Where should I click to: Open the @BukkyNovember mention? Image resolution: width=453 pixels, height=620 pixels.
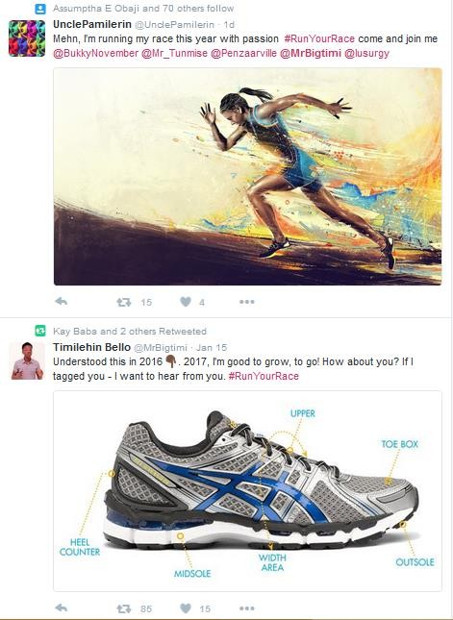96,53
